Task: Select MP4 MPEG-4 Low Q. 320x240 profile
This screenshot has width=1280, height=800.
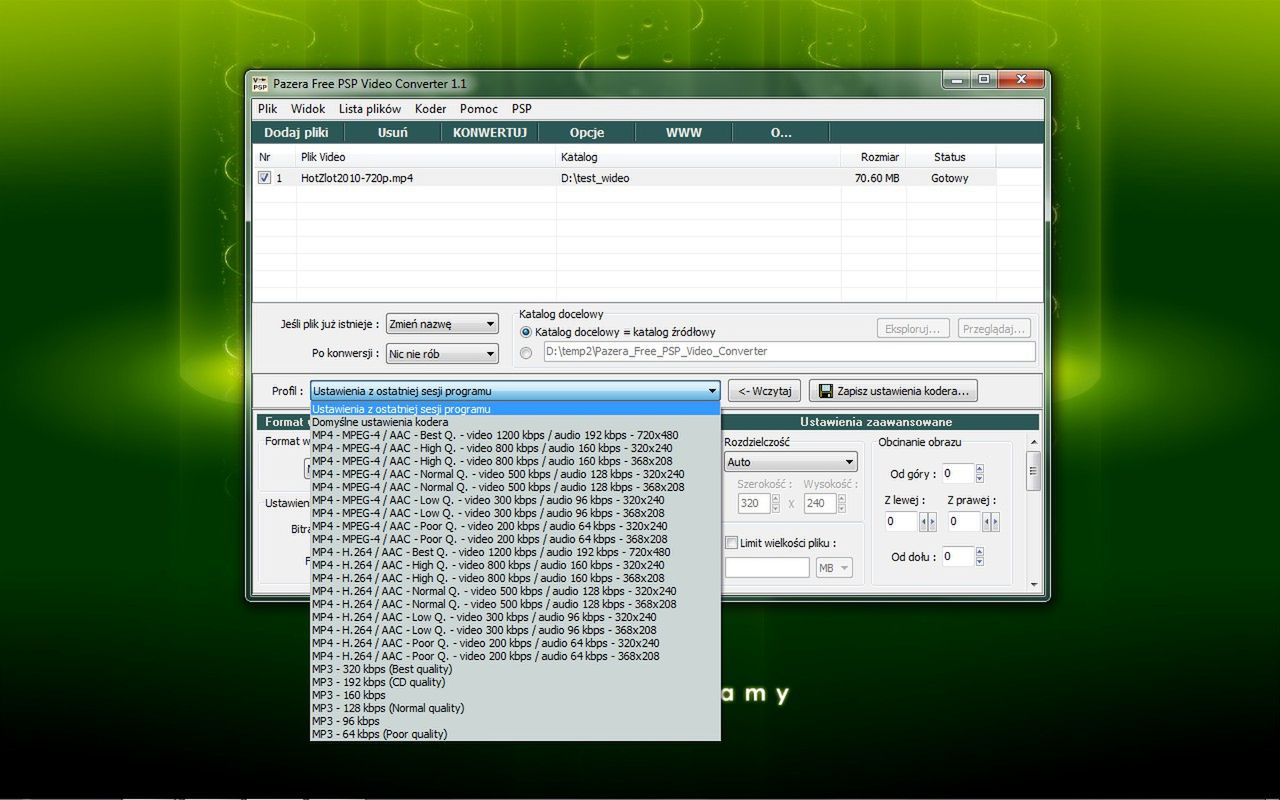Action: (x=515, y=500)
